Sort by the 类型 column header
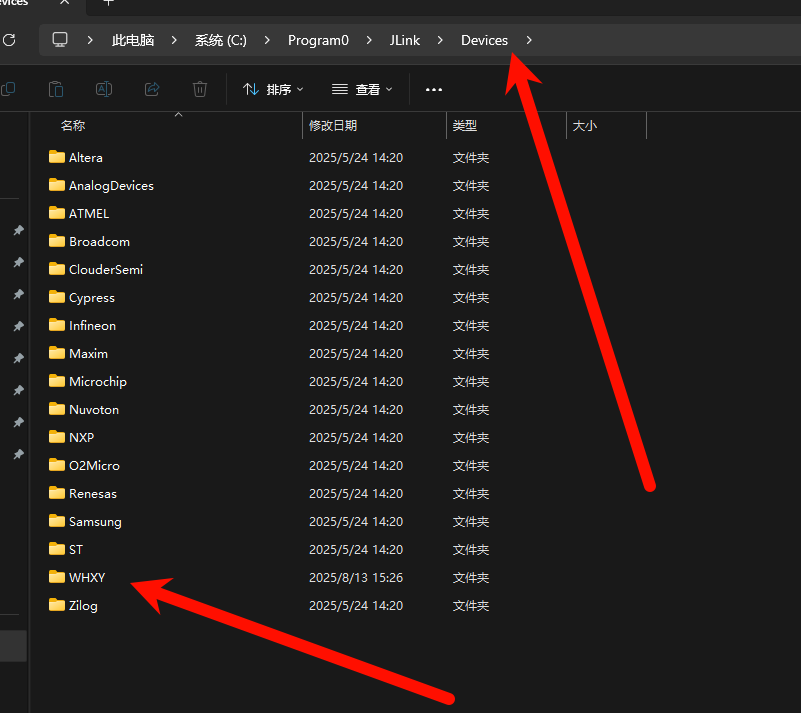 [x=465, y=126]
